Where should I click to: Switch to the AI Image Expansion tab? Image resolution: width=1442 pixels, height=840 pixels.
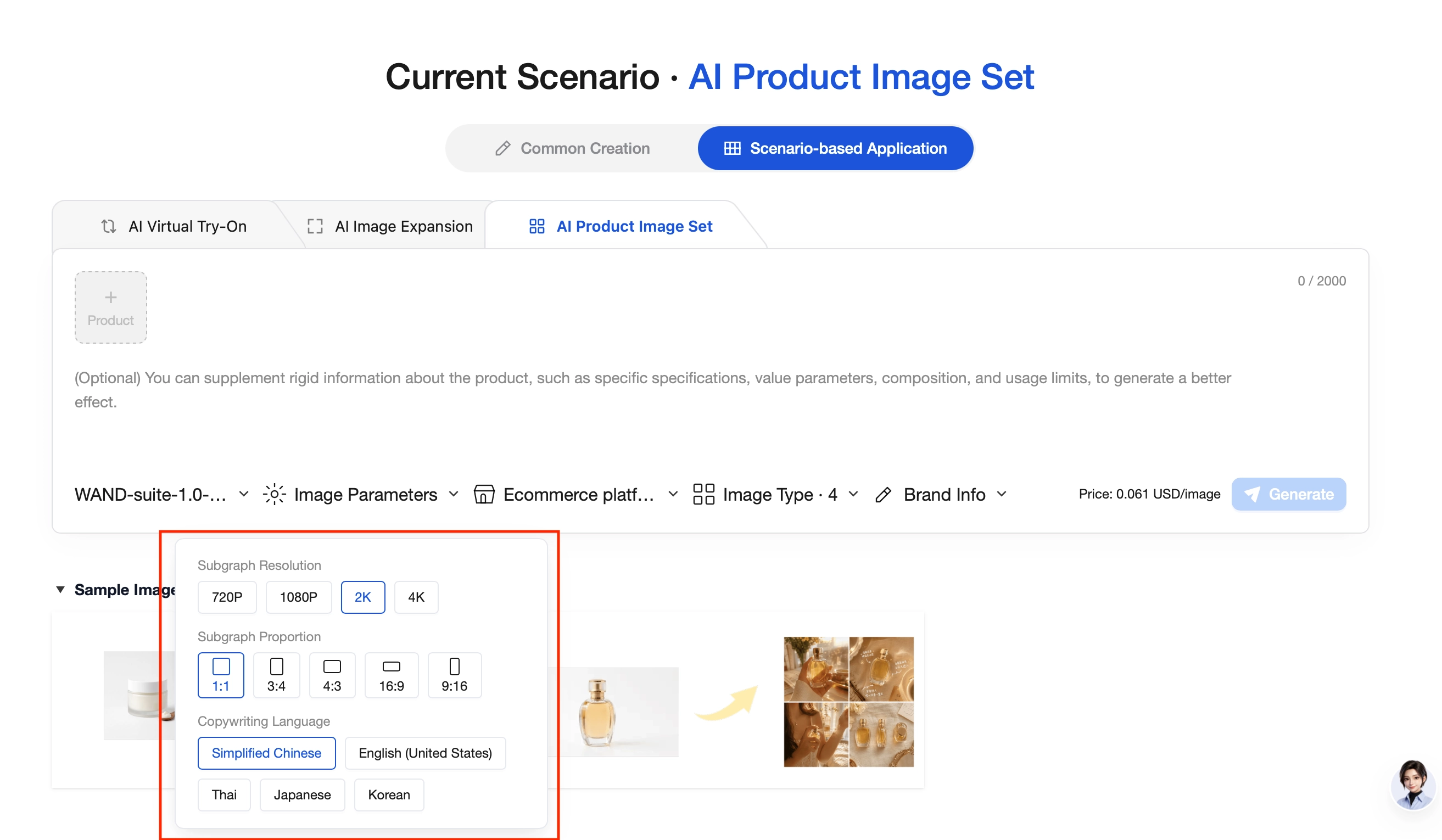pos(390,227)
